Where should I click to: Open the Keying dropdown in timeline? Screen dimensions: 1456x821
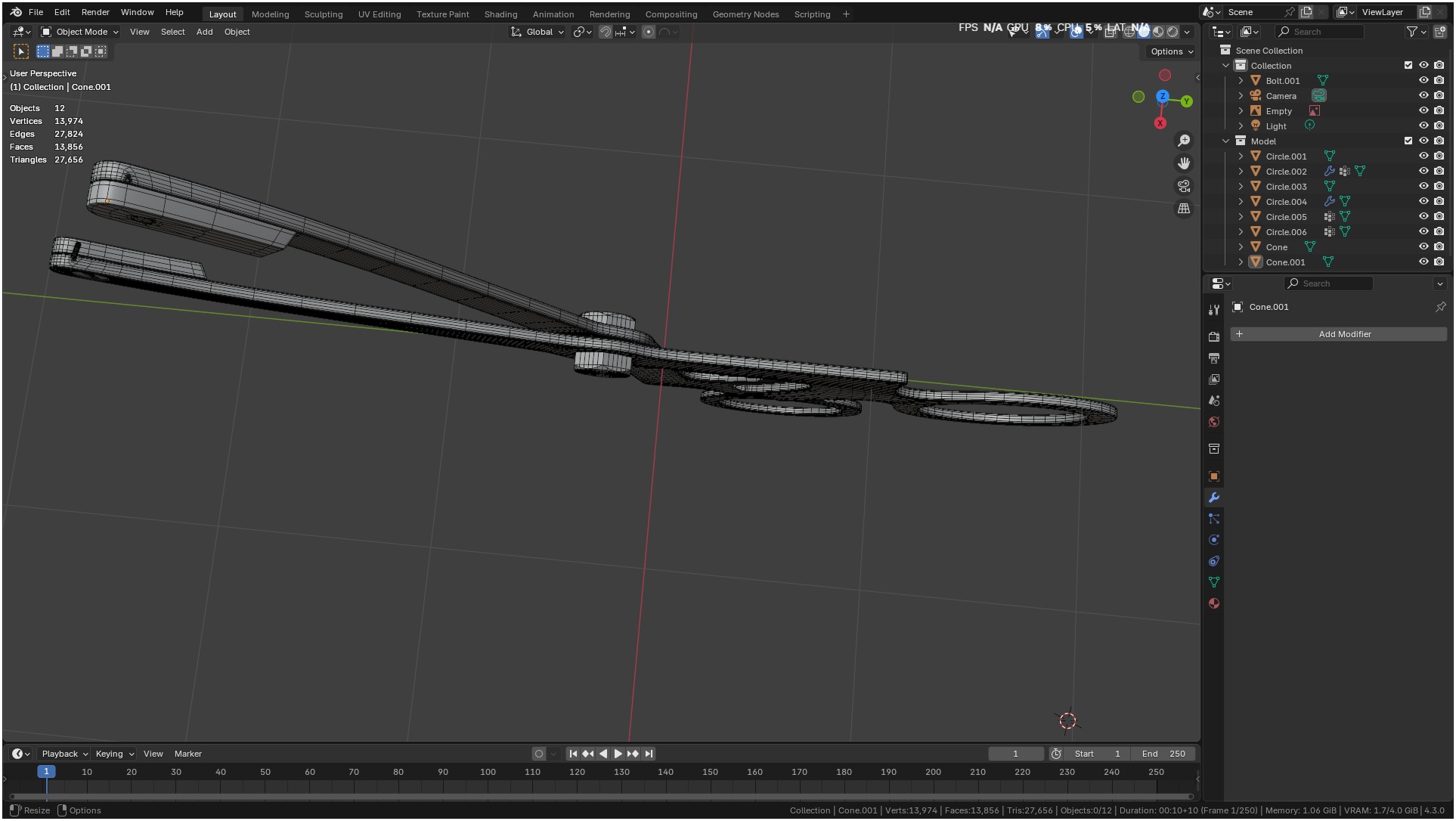114,754
